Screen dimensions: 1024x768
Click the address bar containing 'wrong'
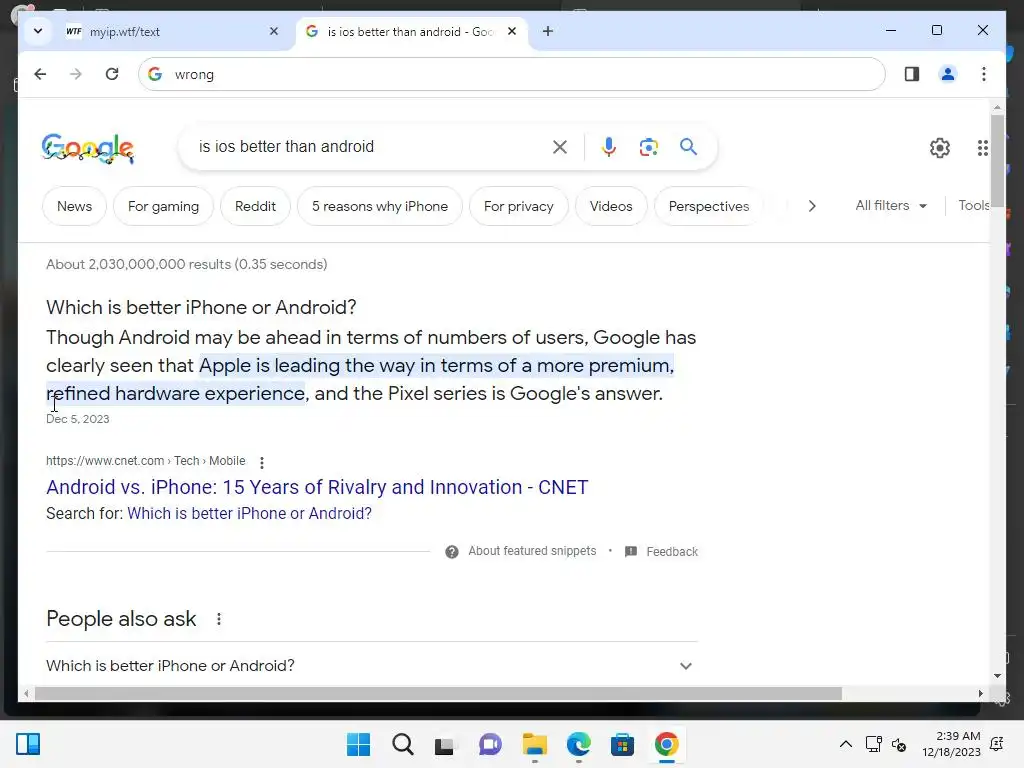click(x=511, y=74)
